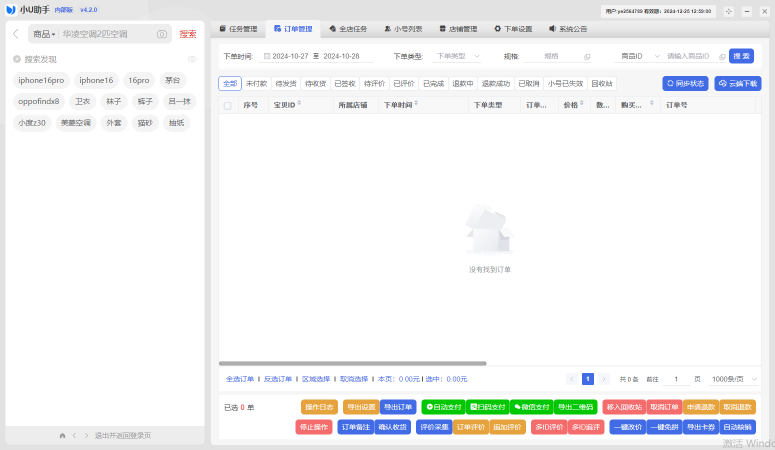775x450 pixels.
Task: Open the 下单类型 dropdown
Action: [x=459, y=57]
